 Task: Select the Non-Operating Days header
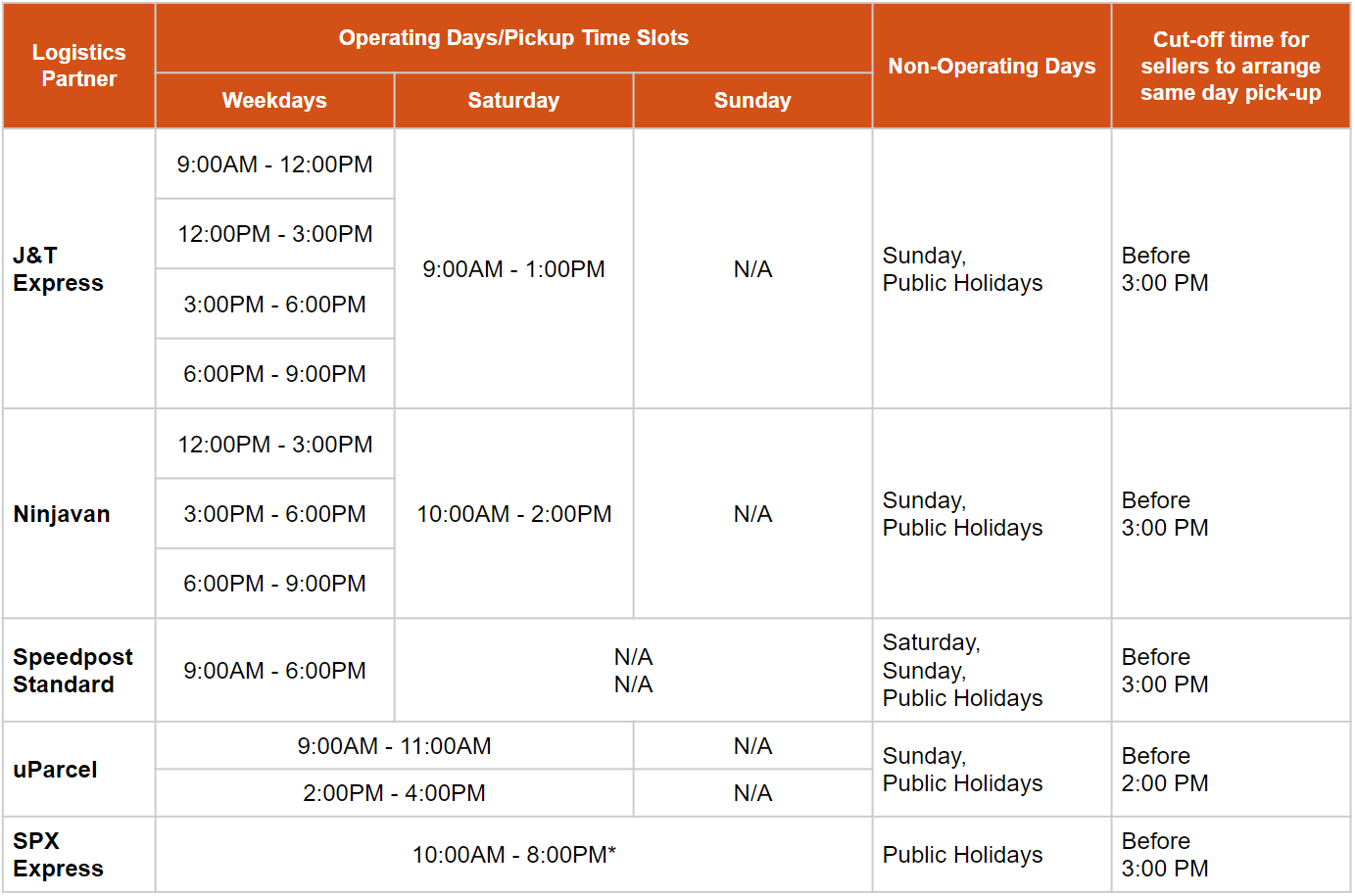992,66
